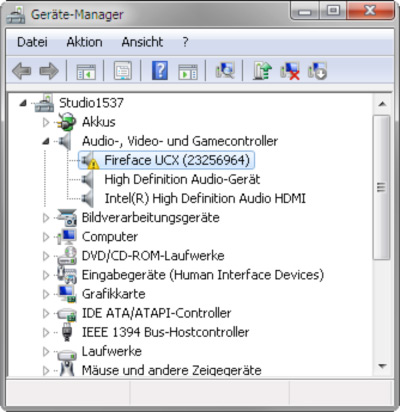Image resolution: width=400 pixels, height=412 pixels.
Task: Select the Studio1537 root label
Action: click(91, 103)
